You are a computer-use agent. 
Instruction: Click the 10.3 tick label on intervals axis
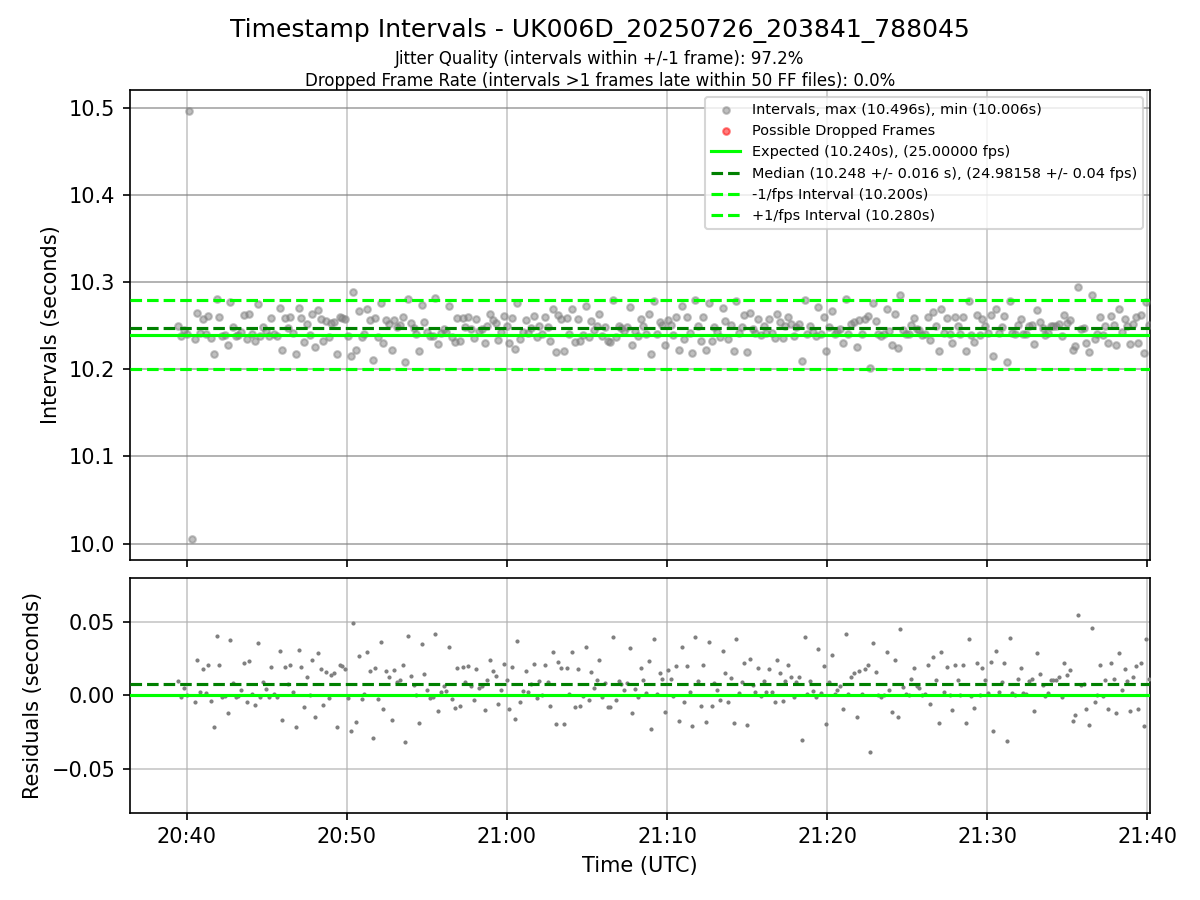tap(92, 282)
